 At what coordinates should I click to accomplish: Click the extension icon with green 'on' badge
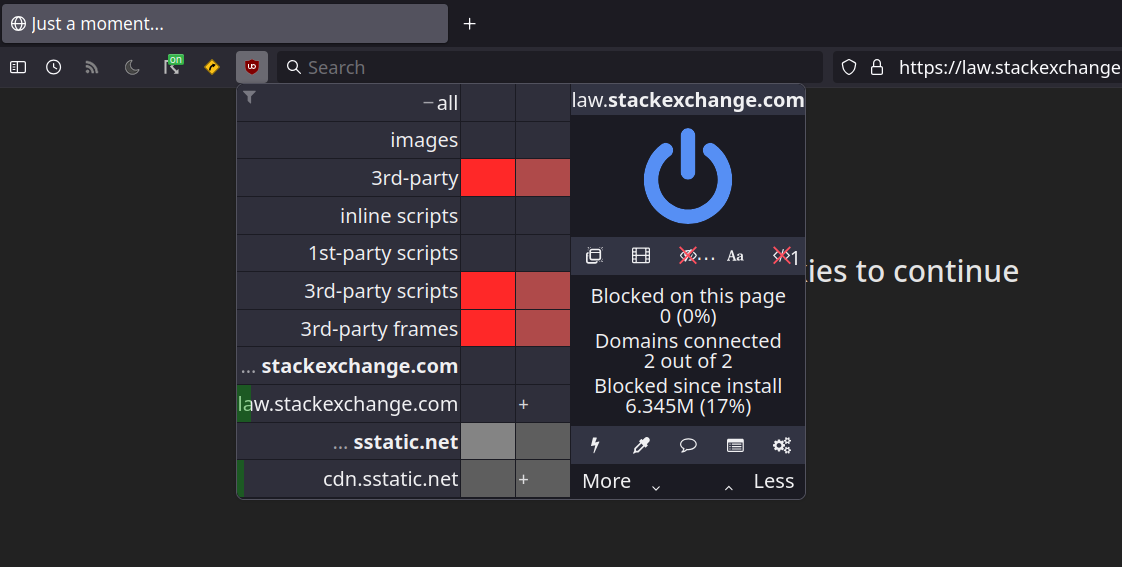172,66
